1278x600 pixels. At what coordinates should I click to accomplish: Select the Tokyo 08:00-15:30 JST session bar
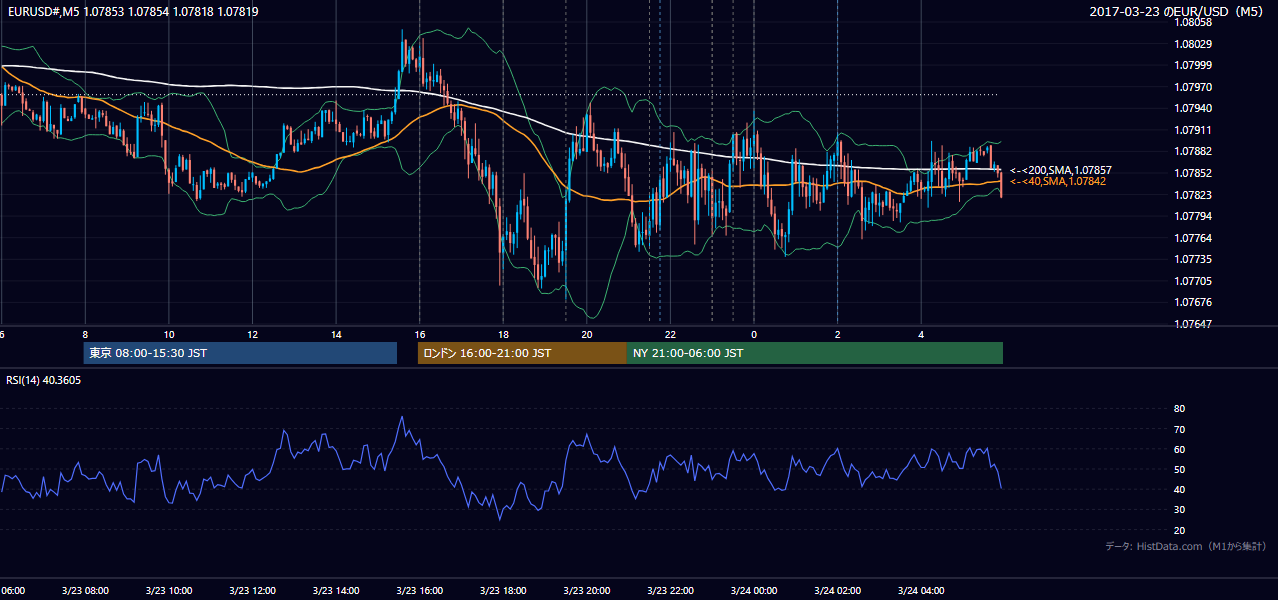240,353
